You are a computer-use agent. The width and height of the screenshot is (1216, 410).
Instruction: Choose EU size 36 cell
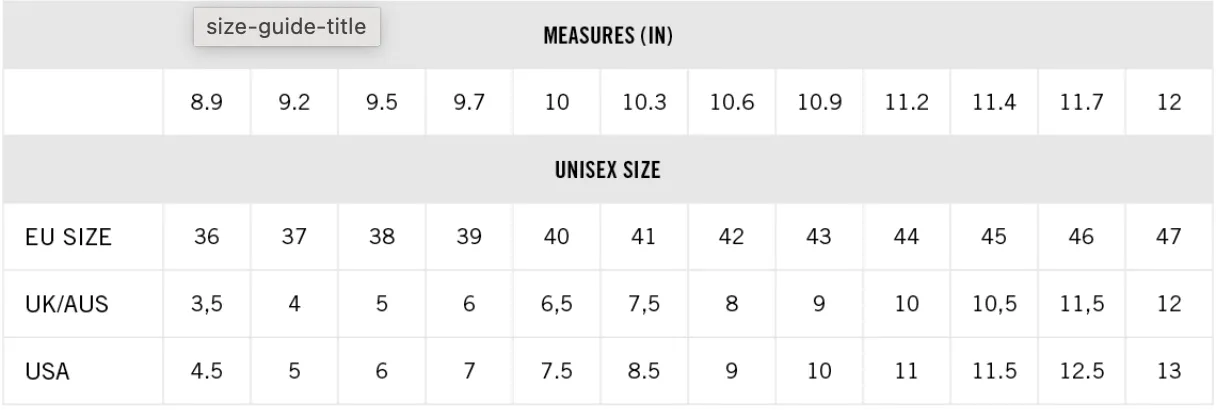click(207, 237)
